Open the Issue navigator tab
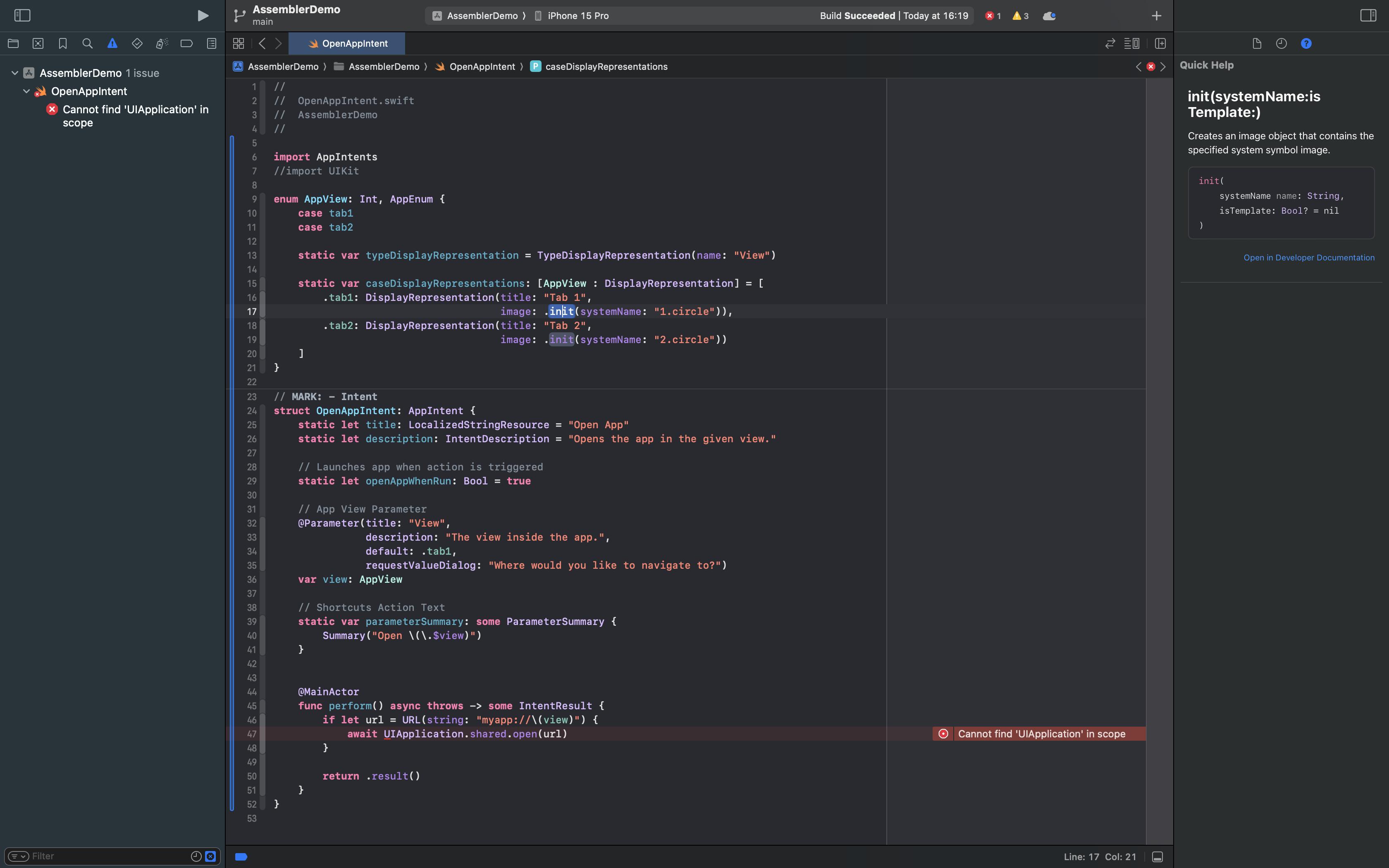 coord(112,44)
